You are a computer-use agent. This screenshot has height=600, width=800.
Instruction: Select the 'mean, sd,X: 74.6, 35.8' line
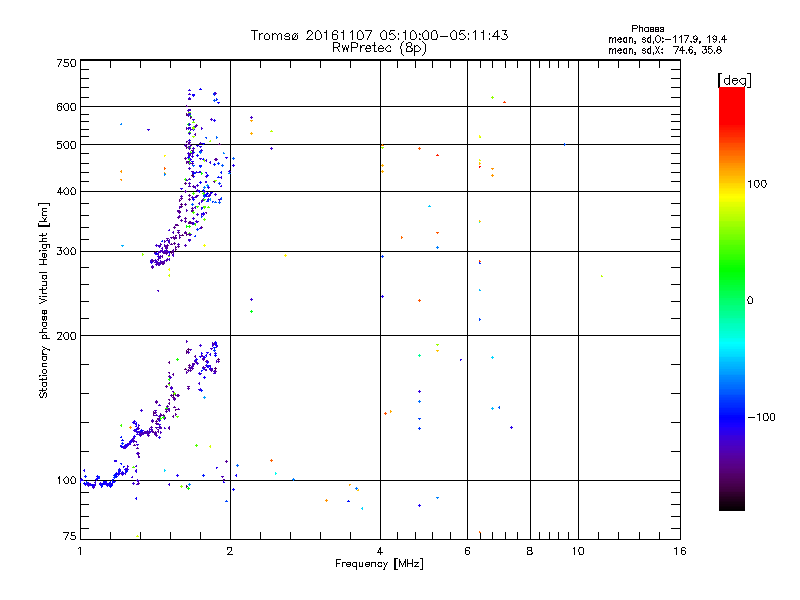tap(665, 50)
